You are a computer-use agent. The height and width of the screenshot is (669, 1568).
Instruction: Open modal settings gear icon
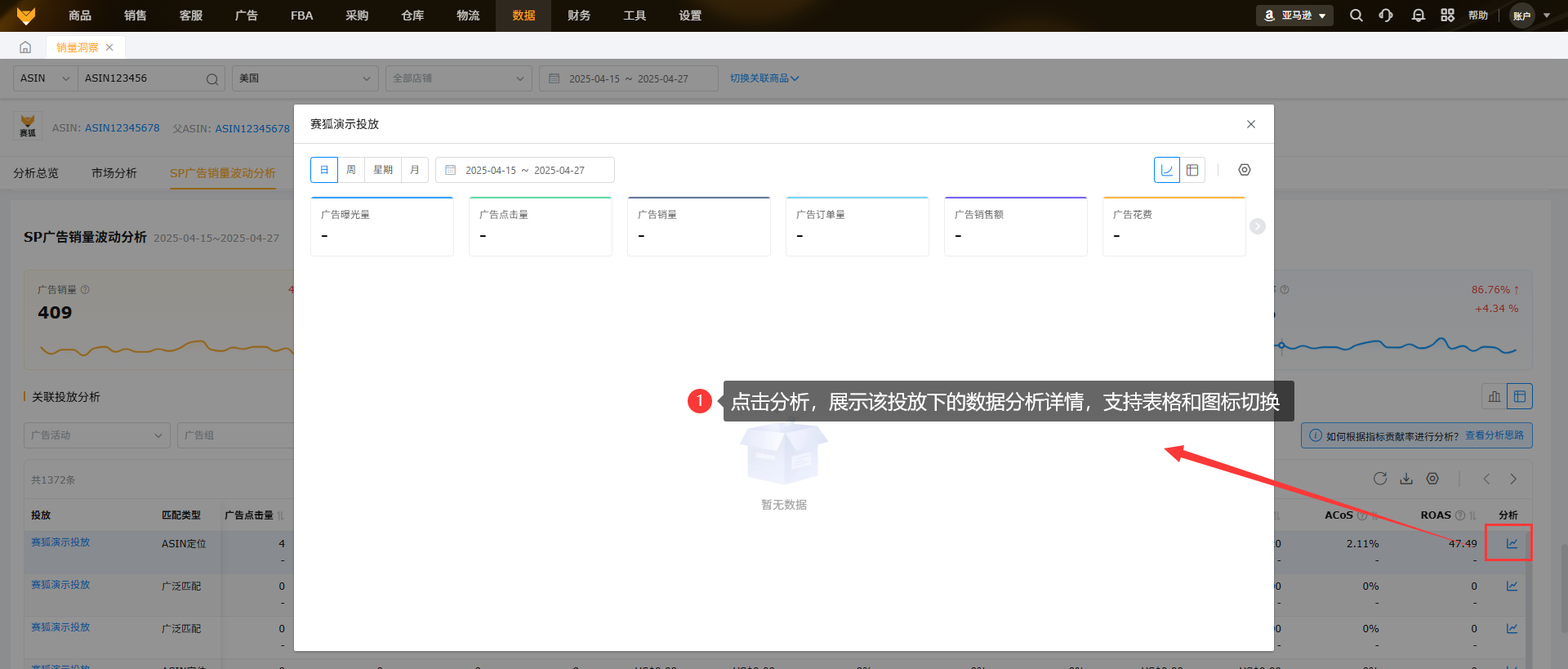click(1244, 170)
